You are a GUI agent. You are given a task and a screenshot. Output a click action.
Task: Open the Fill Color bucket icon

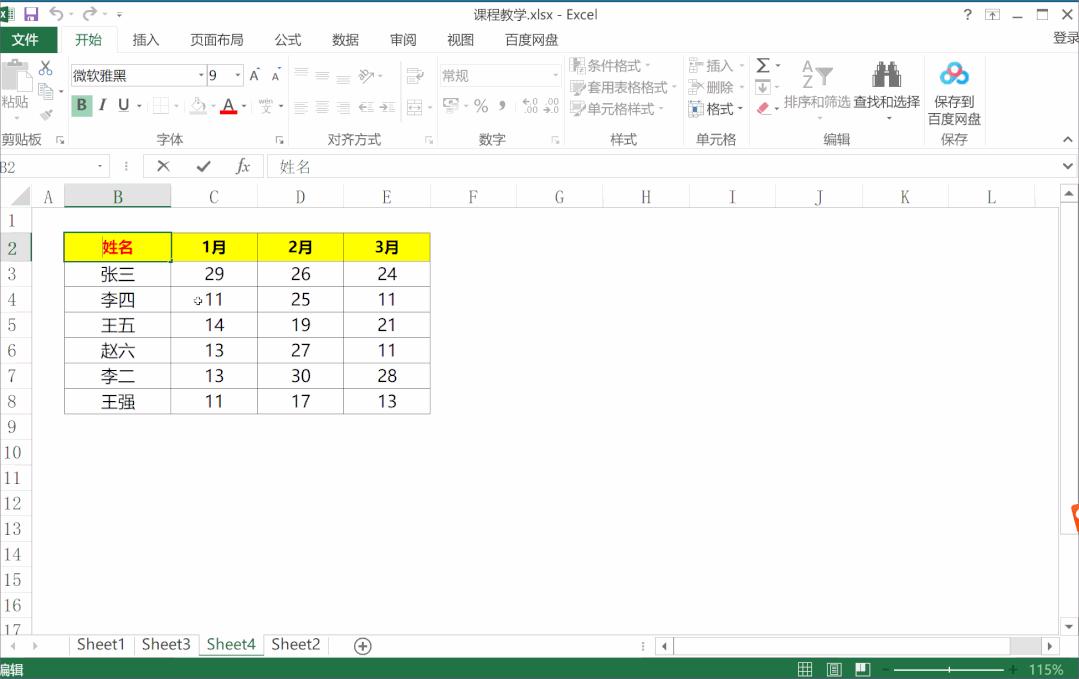coord(197,105)
